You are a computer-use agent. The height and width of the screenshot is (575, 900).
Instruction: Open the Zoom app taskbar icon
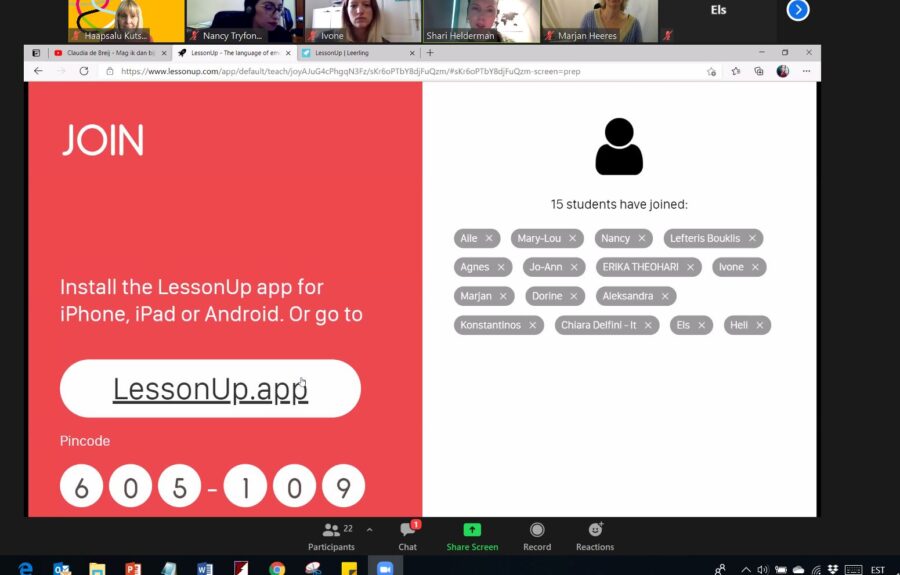pos(385,568)
